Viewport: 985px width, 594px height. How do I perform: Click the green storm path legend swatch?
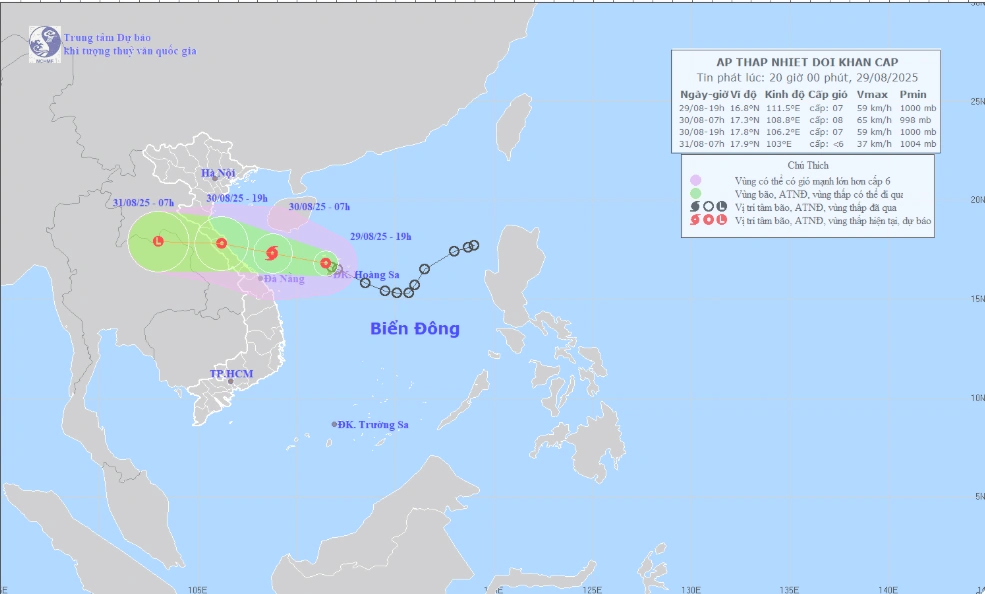click(695, 193)
